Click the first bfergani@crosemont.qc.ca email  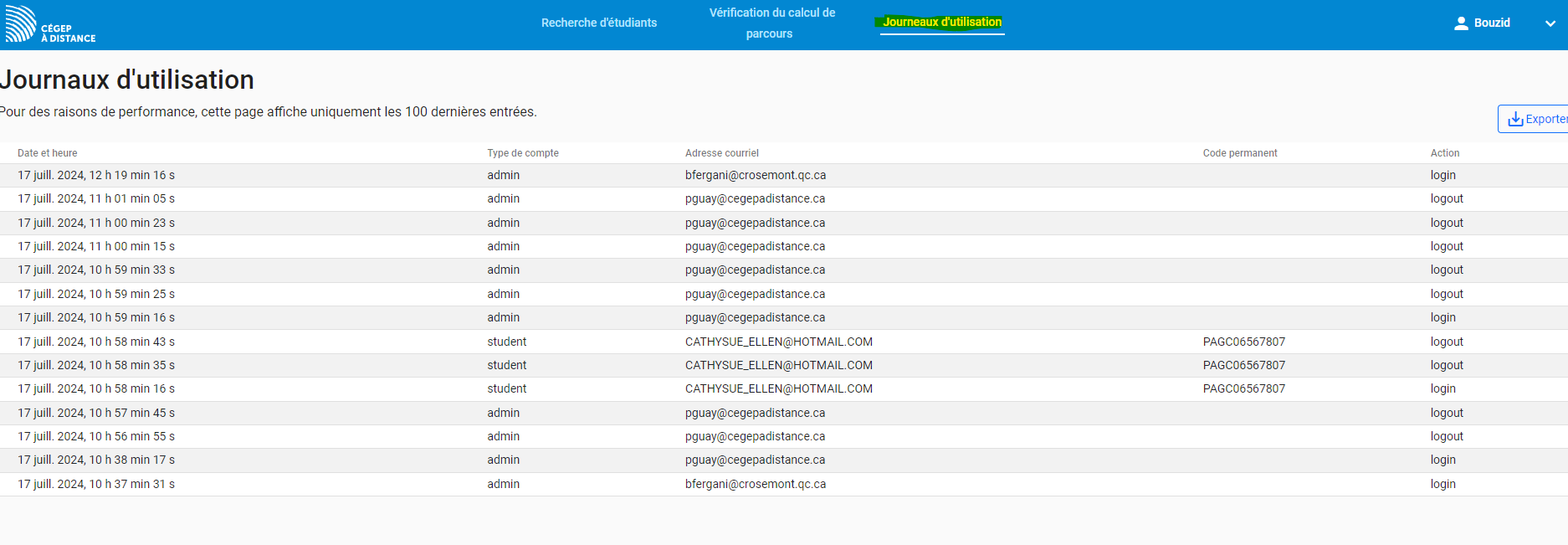pos(755,175)
